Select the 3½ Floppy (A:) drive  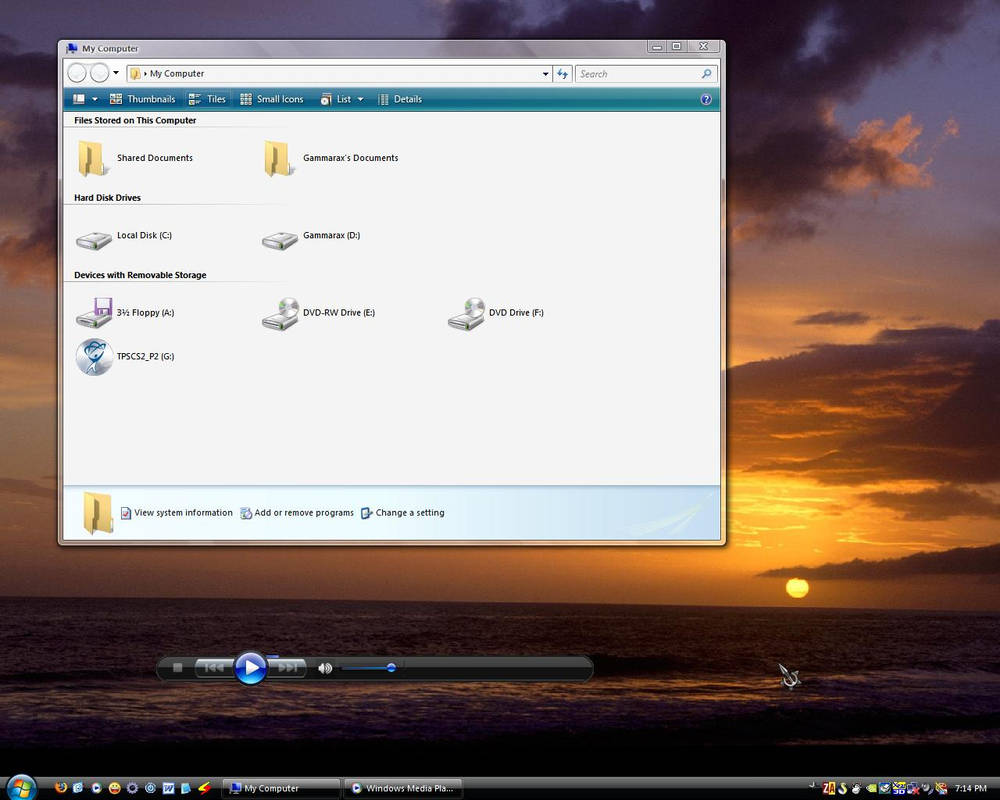pos(125,313)
